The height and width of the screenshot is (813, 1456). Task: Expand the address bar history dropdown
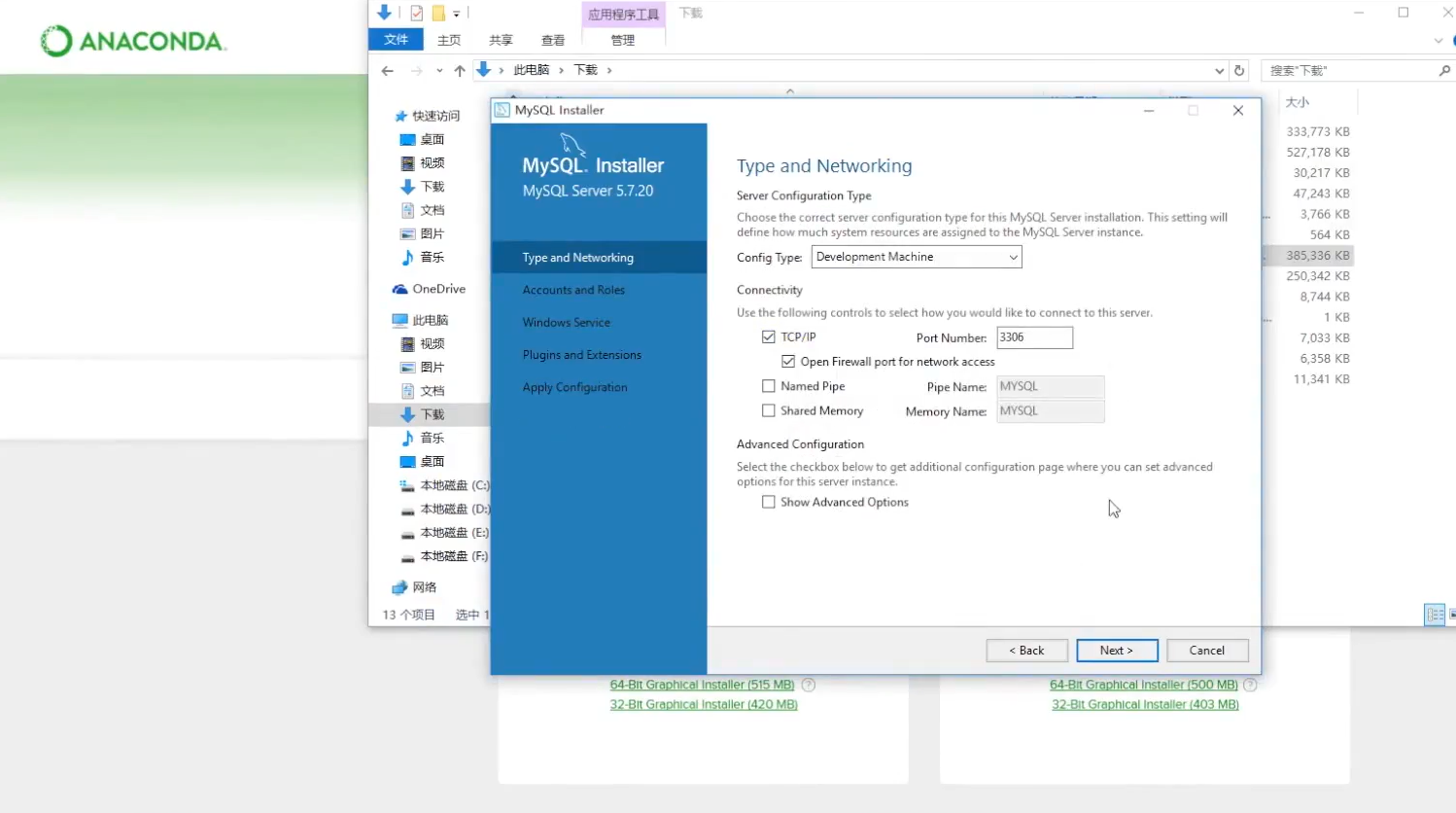click(1219, 70)
